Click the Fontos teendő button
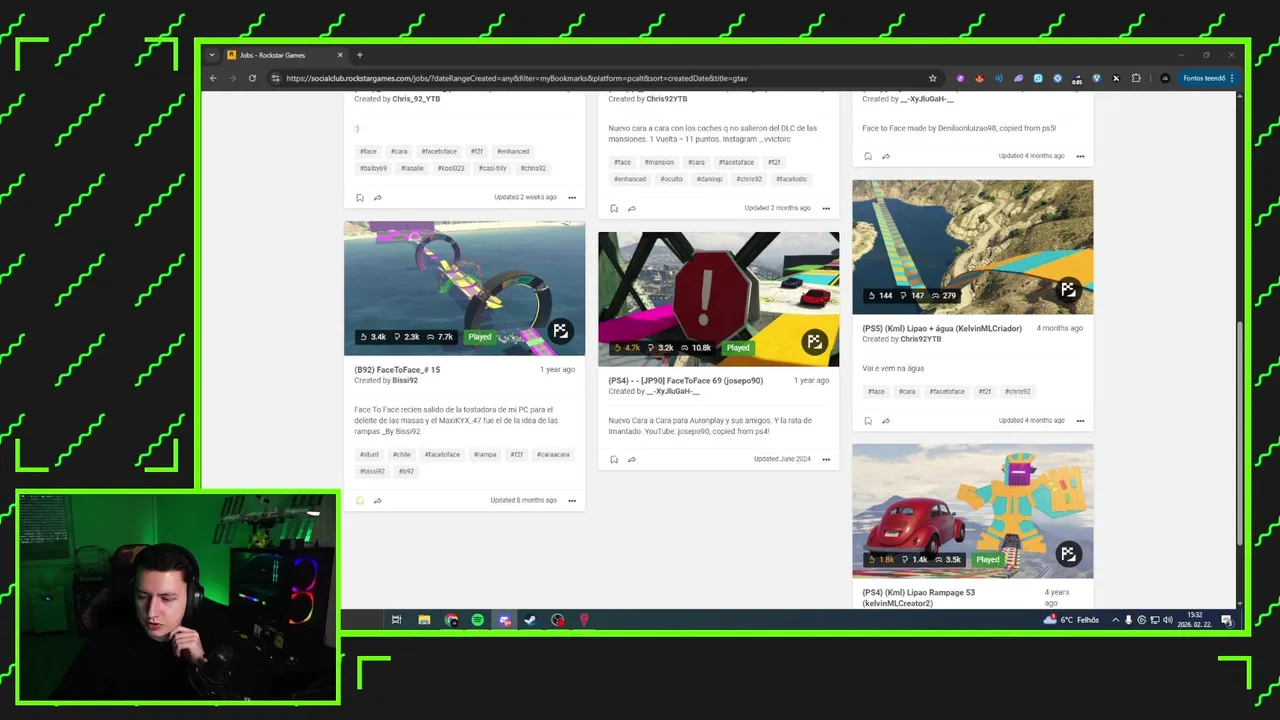The width and height of the screenshot is (1280, 720). 1209,78
